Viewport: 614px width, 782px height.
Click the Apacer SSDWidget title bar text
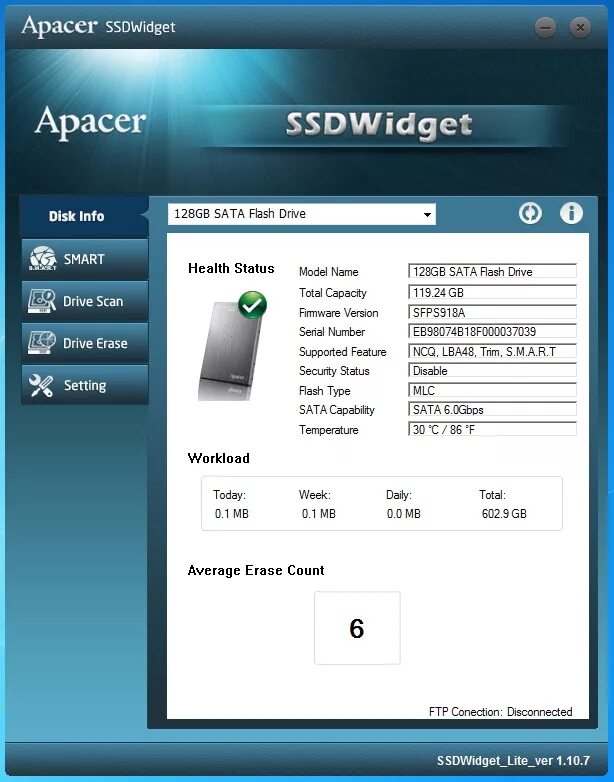(x=98, y=26)
